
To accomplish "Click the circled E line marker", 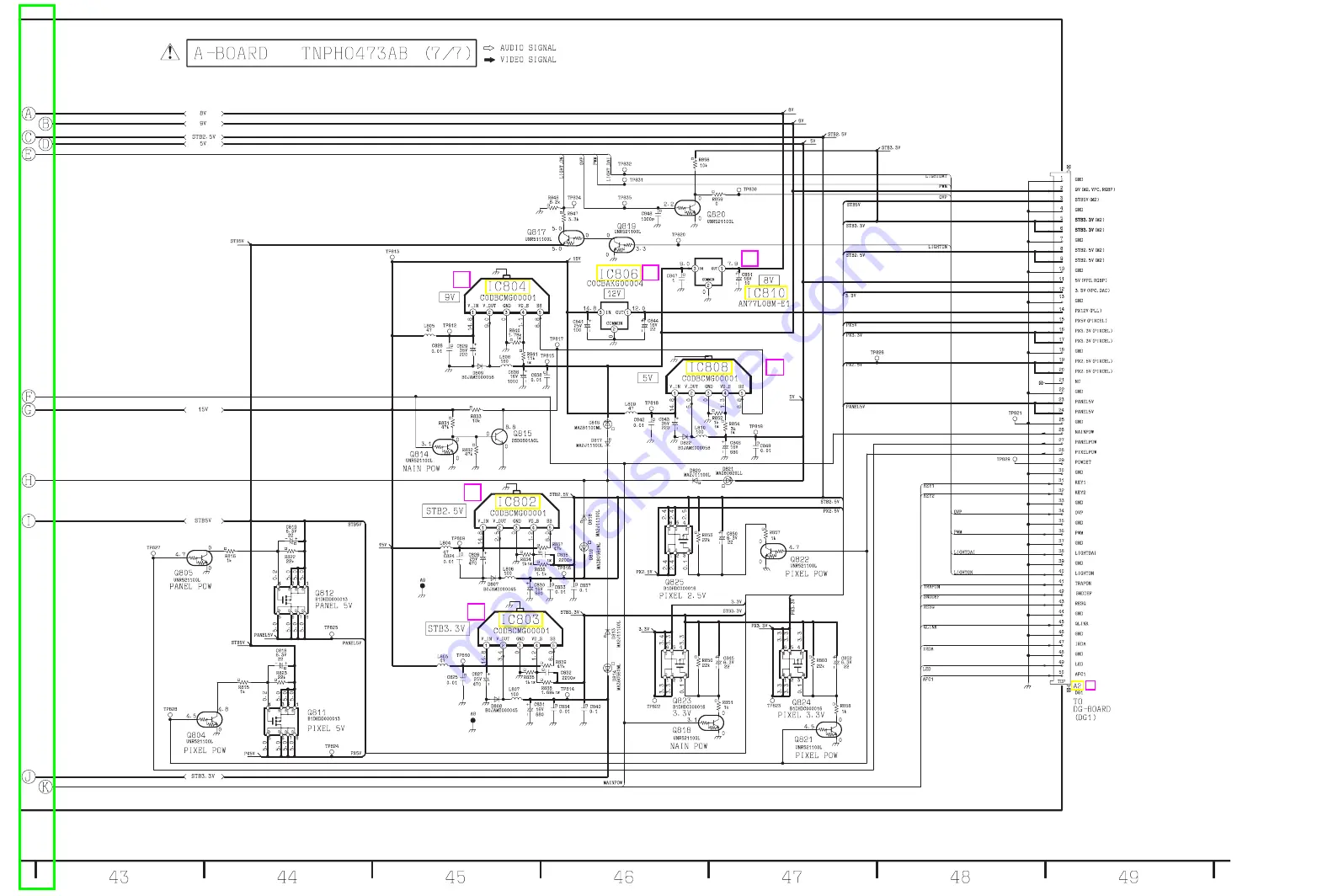I will (x=29, y=154).
